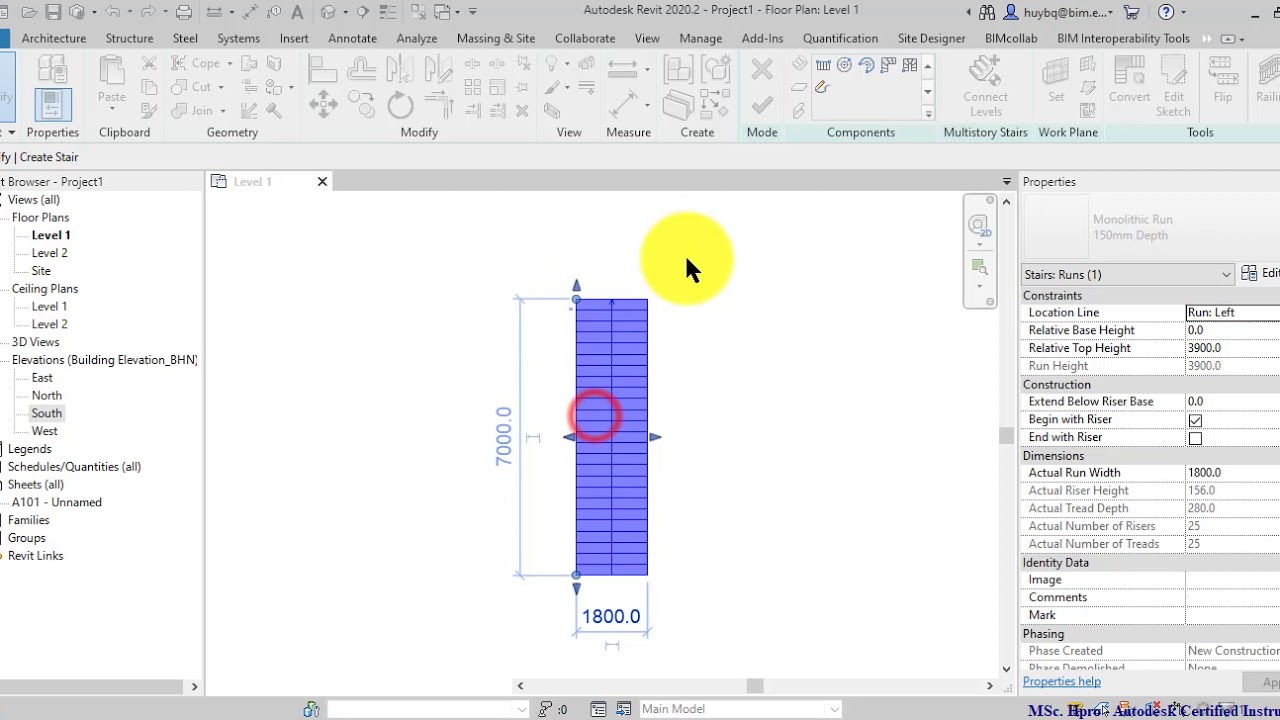
Task: Select the L-Shape Winder run icon
Action: [888, 65]
